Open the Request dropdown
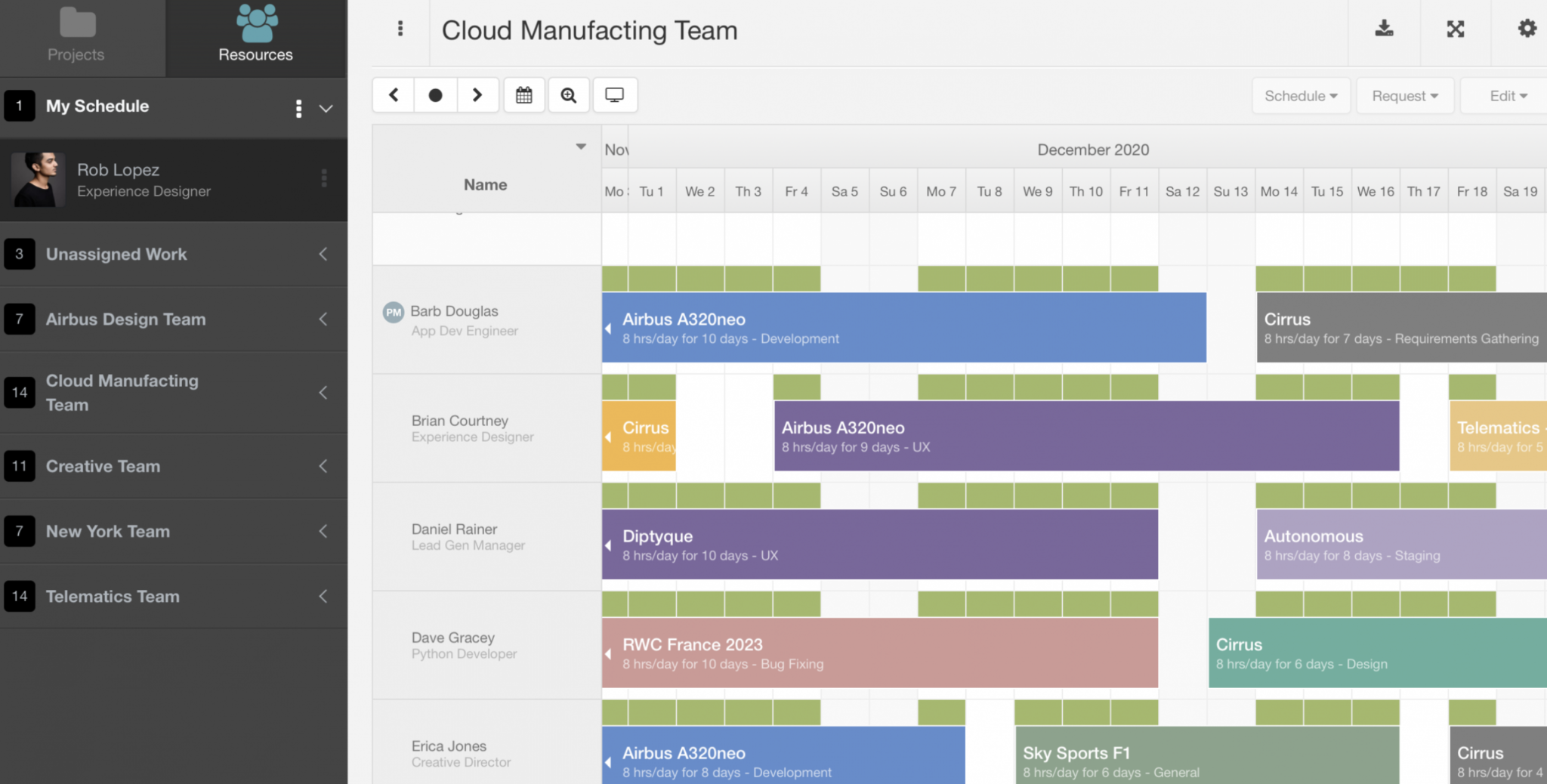 pyautogui.click(x=1403, y=95)
